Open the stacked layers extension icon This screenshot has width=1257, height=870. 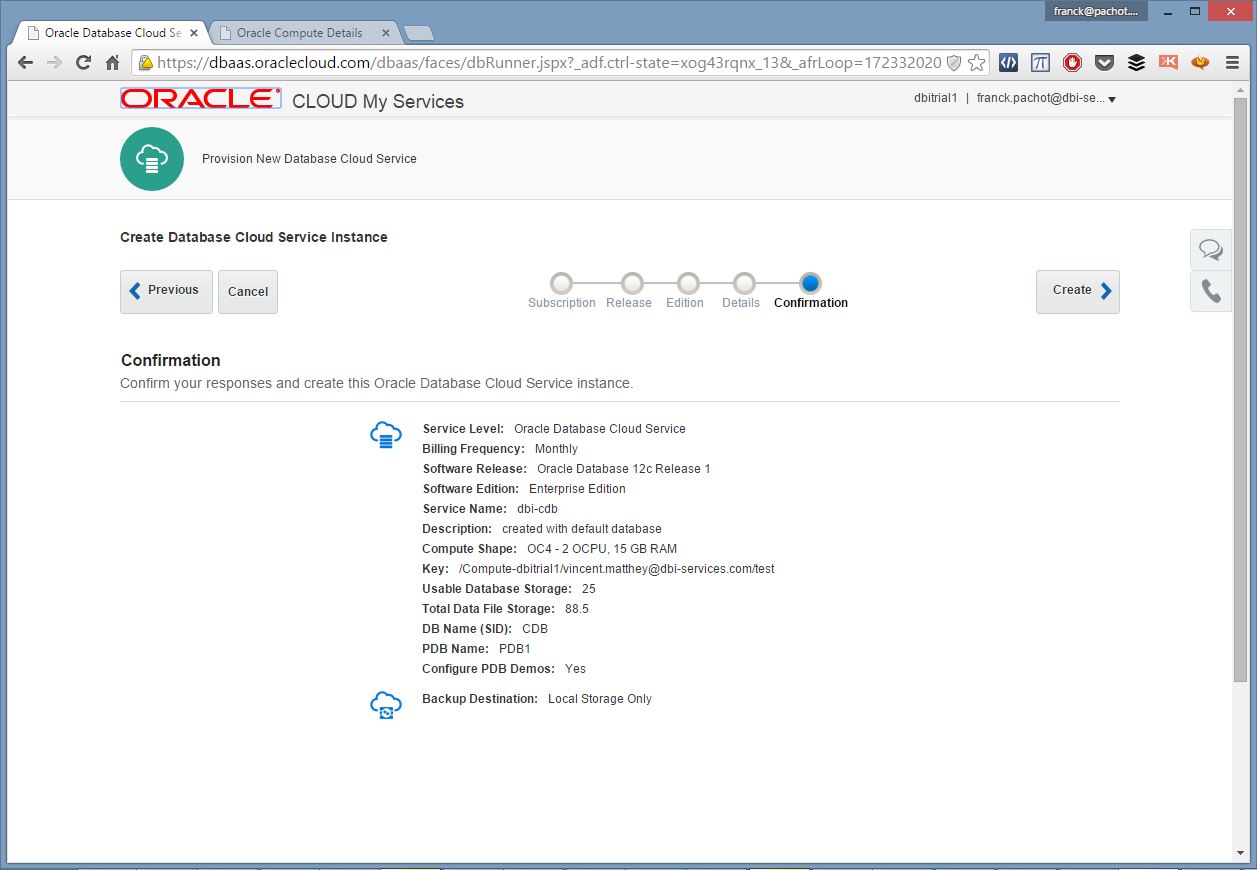[1136, 62]
